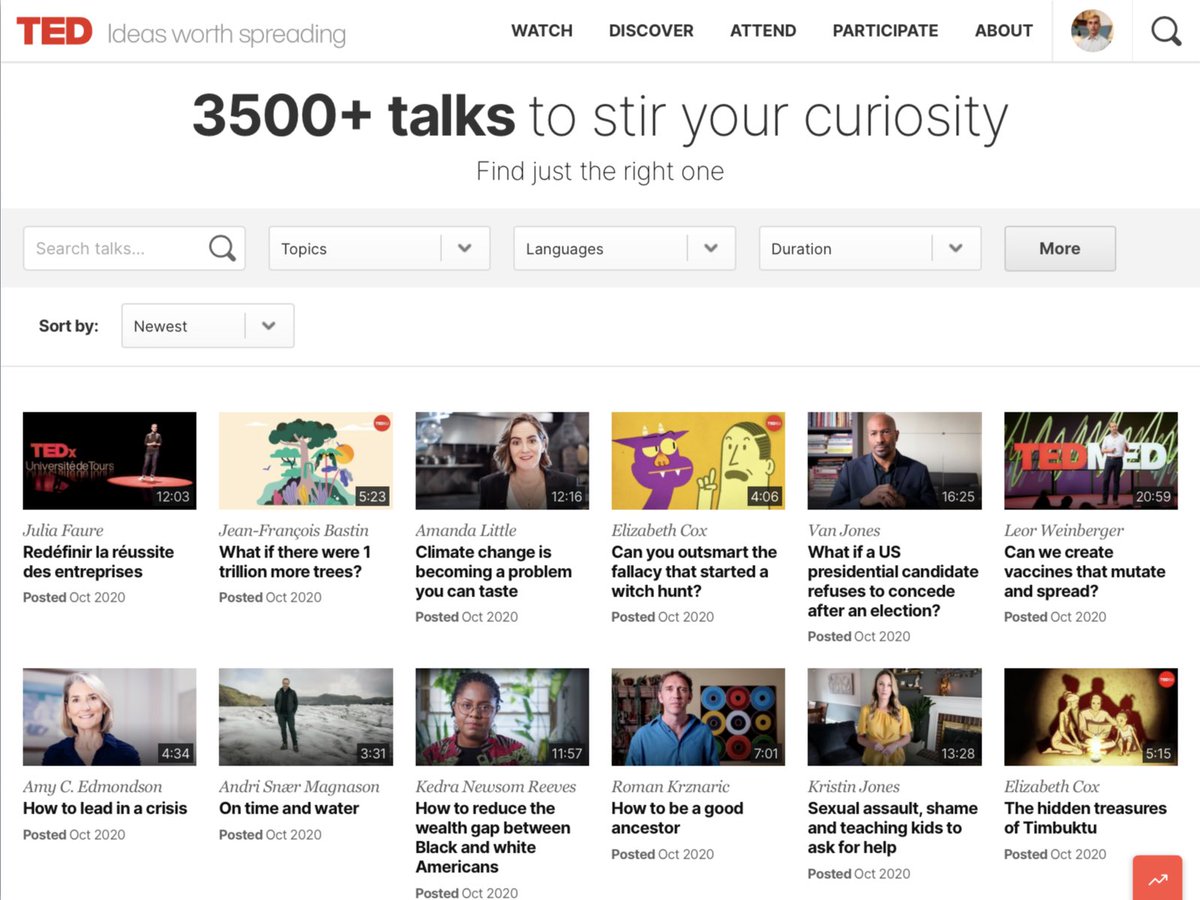Click speaker name Amy C. Edmondson

pyautogui.click(x=92, y=786)
